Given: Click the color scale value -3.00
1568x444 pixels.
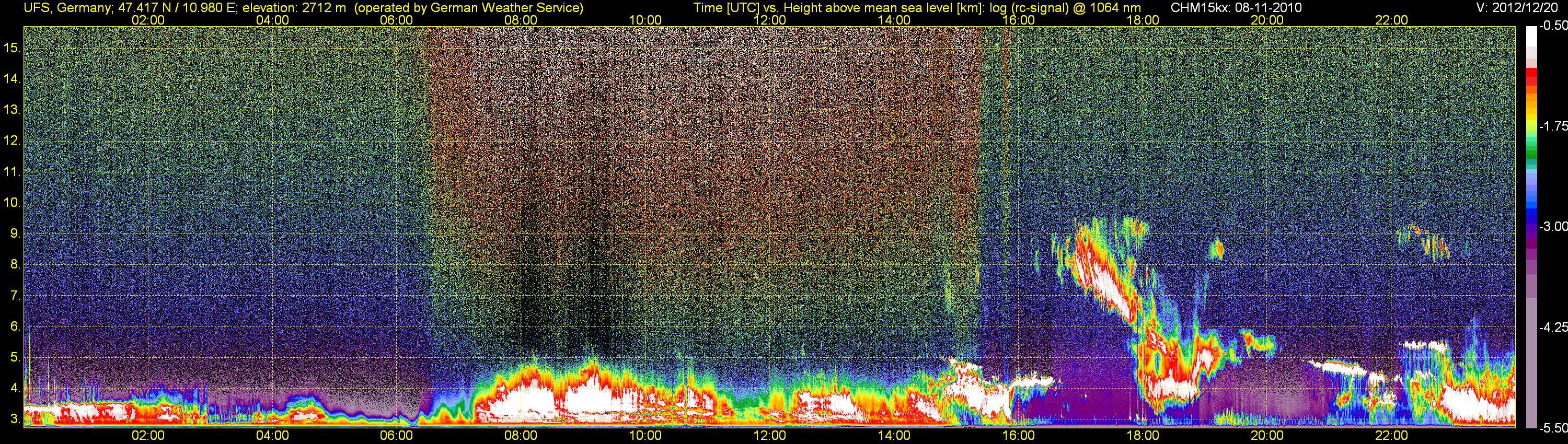Looking at the screenshot, I should (x=1553, y=226).
